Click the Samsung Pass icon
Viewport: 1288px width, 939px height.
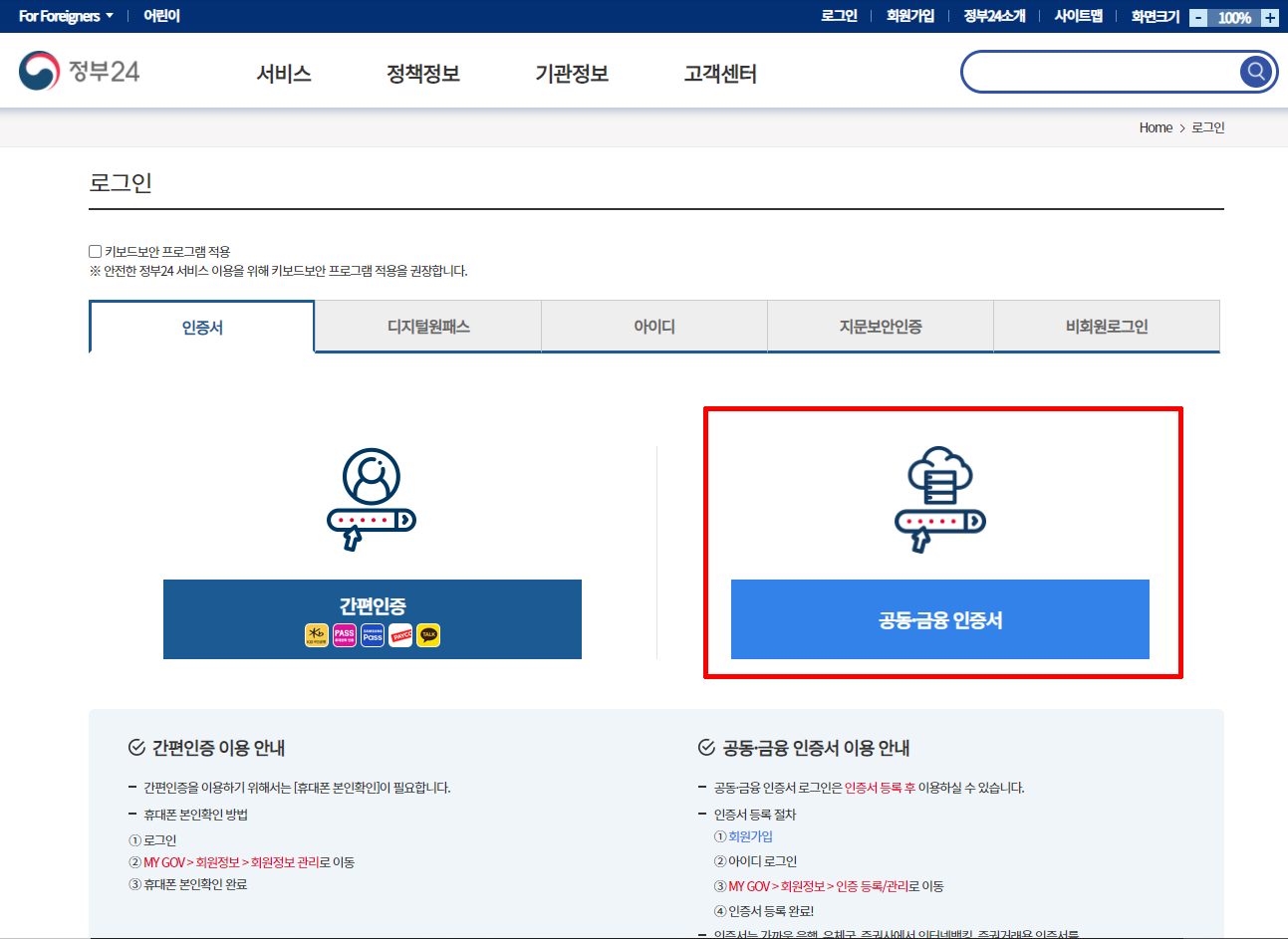coord(373,635)
